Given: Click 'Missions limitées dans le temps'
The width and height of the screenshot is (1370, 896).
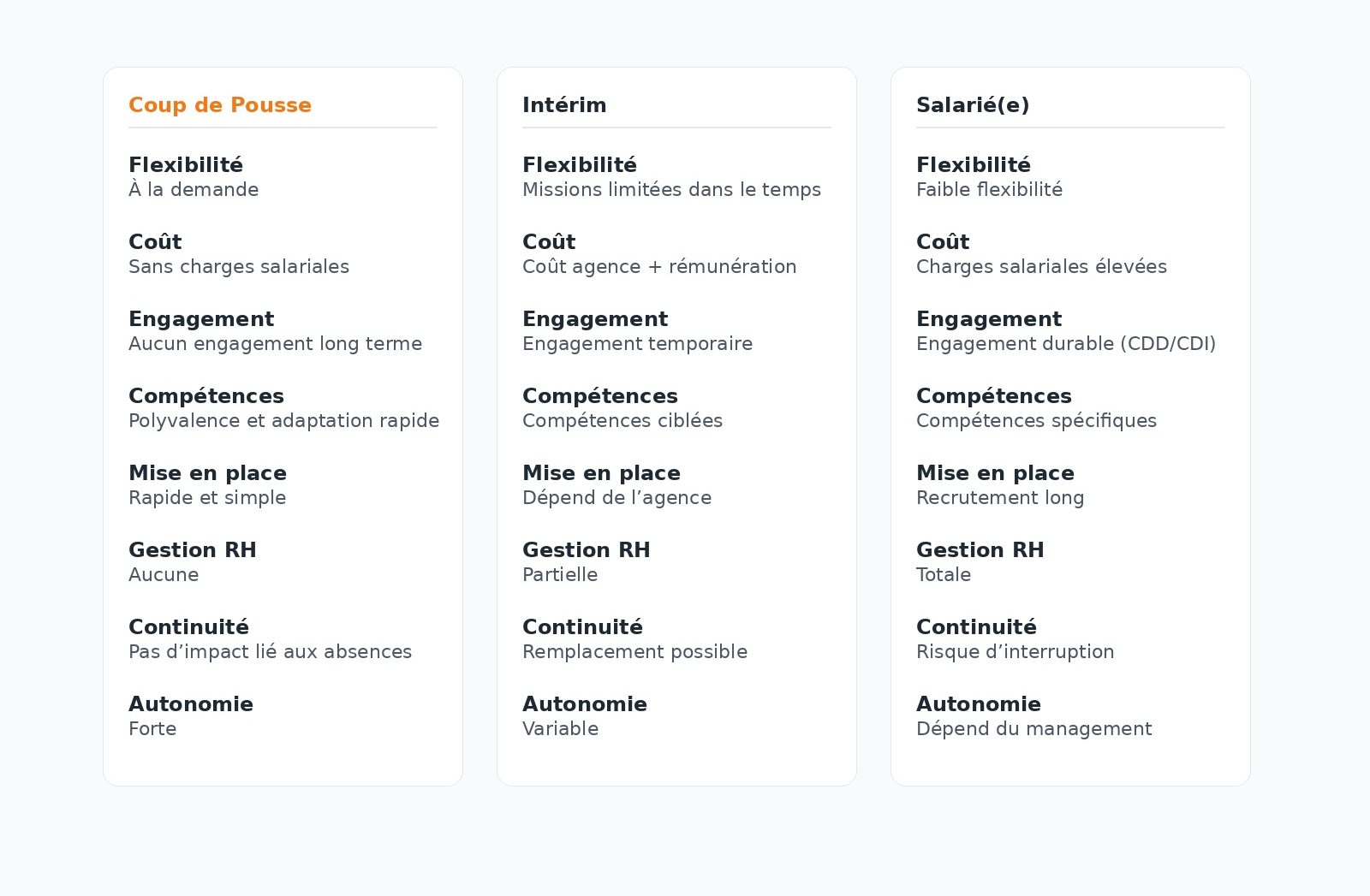Looking at the screenshot, I should (x=671, y=190).
